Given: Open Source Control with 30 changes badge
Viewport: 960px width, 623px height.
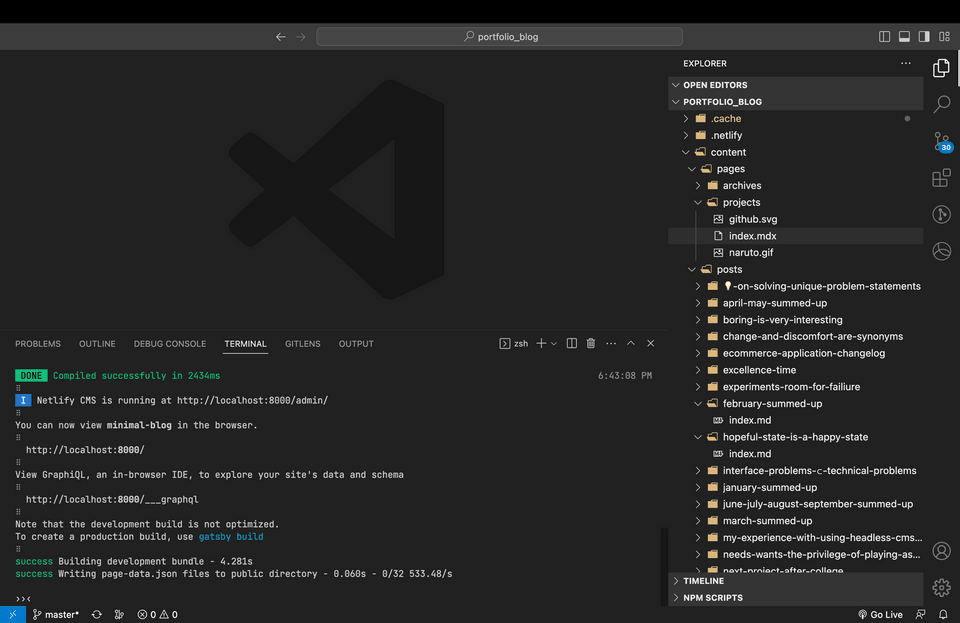Looking at the screenshot, I should [x=943, y=141].
